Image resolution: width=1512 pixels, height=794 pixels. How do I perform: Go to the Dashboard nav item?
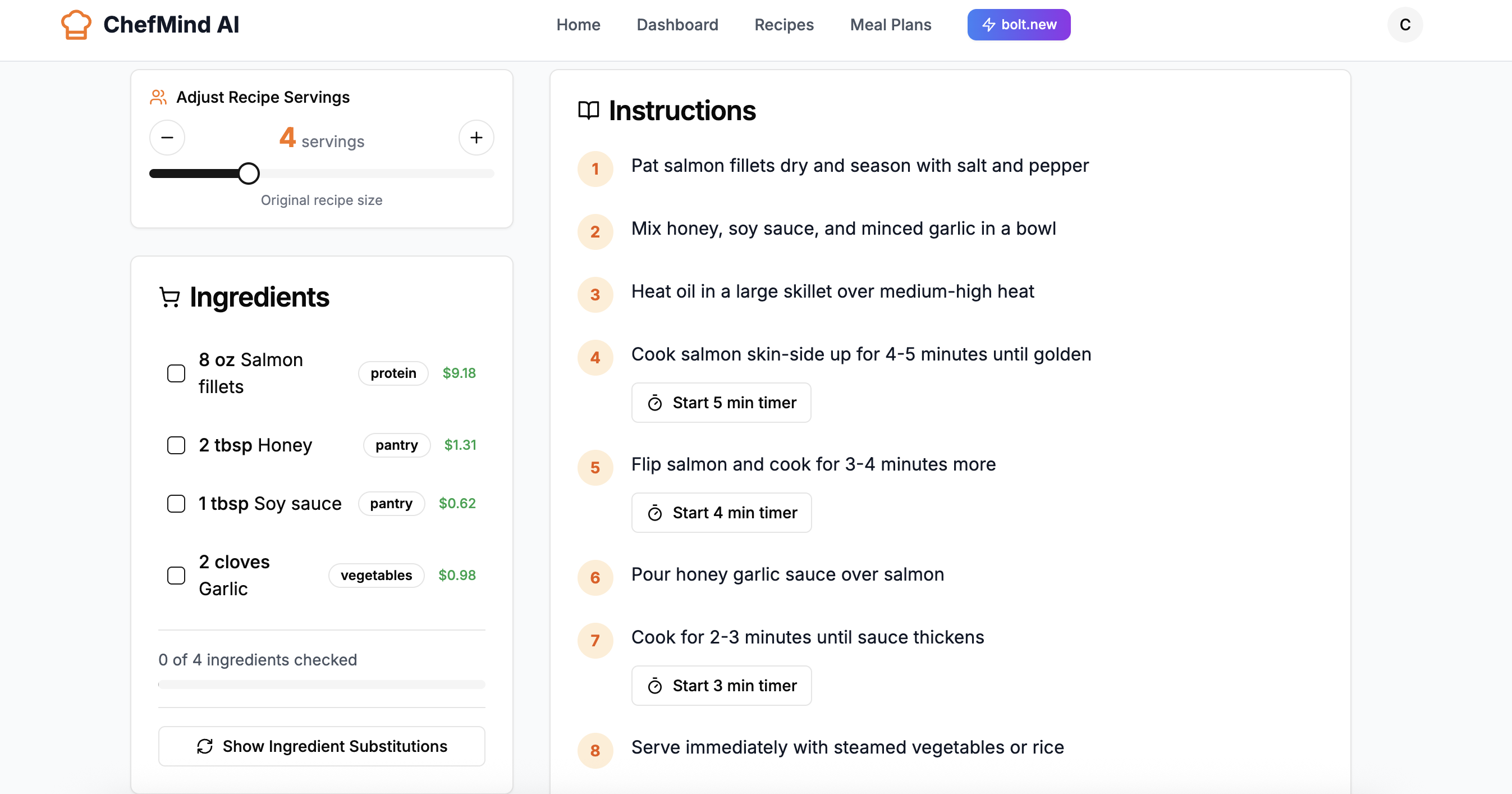pyautogui.click(x=677, y=25)
